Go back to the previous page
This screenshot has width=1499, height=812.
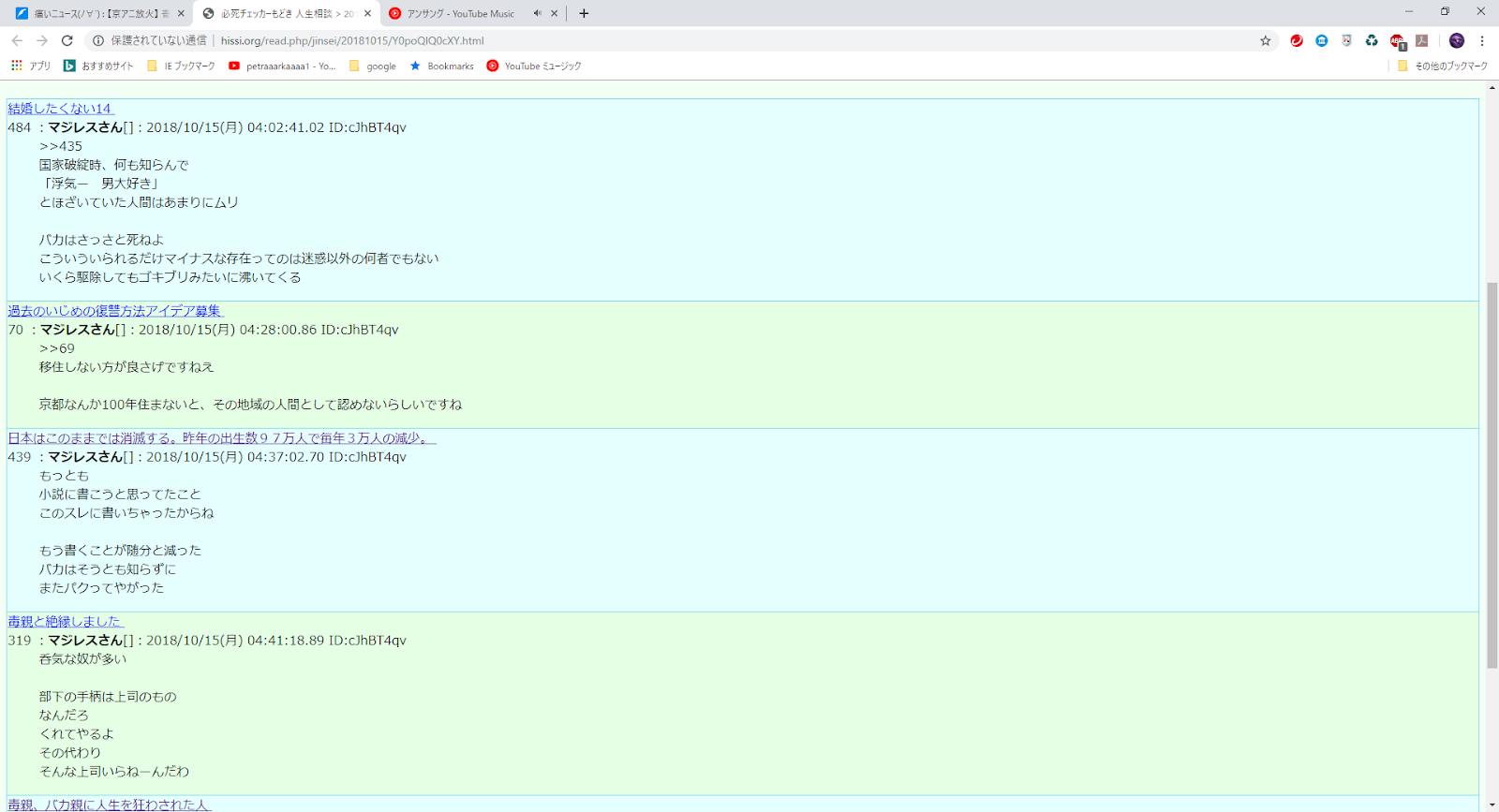point(17,40)
